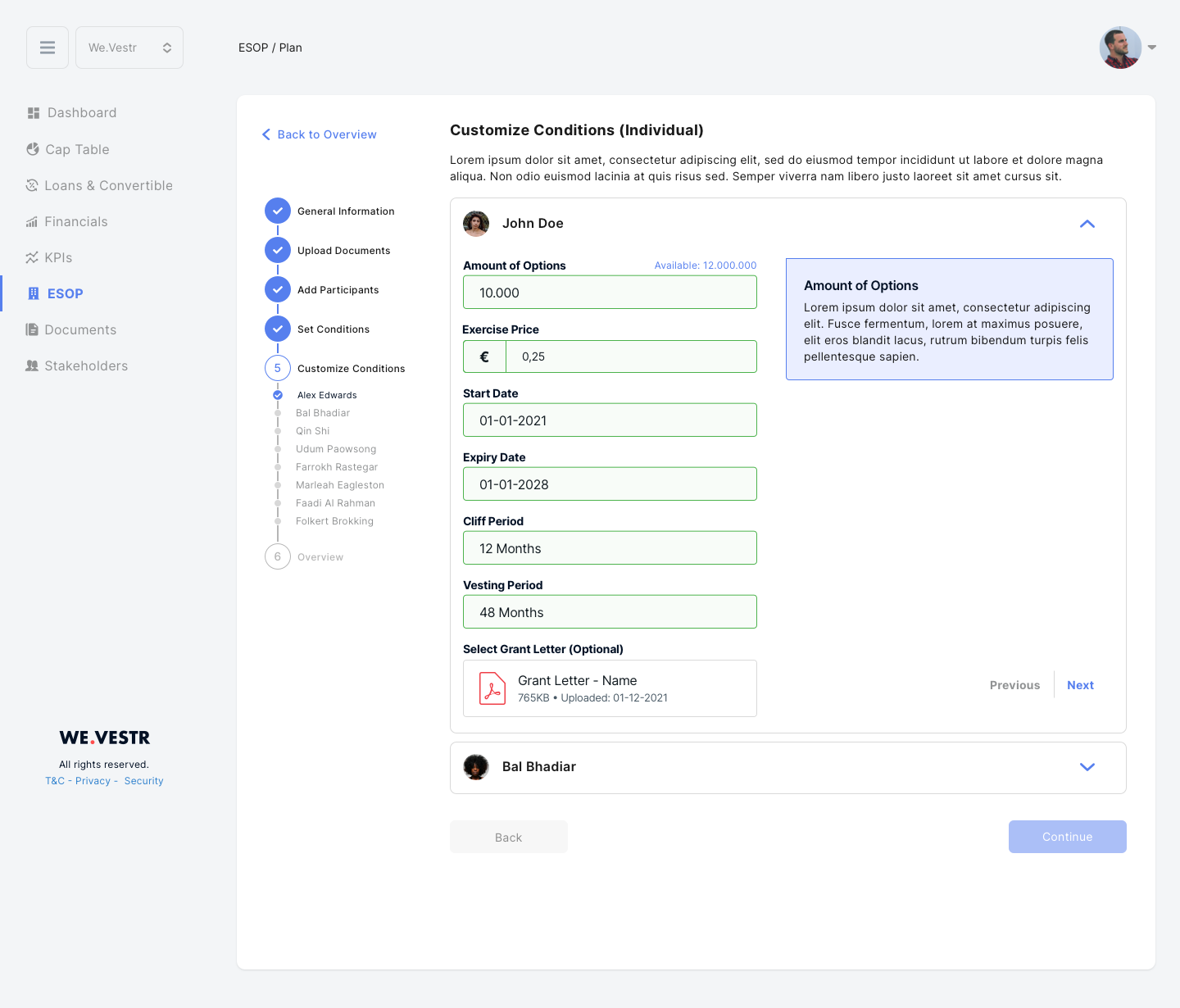The image size is (1180, 1008).
Task: Click the Next button
Action: (x=1080, y=685)
